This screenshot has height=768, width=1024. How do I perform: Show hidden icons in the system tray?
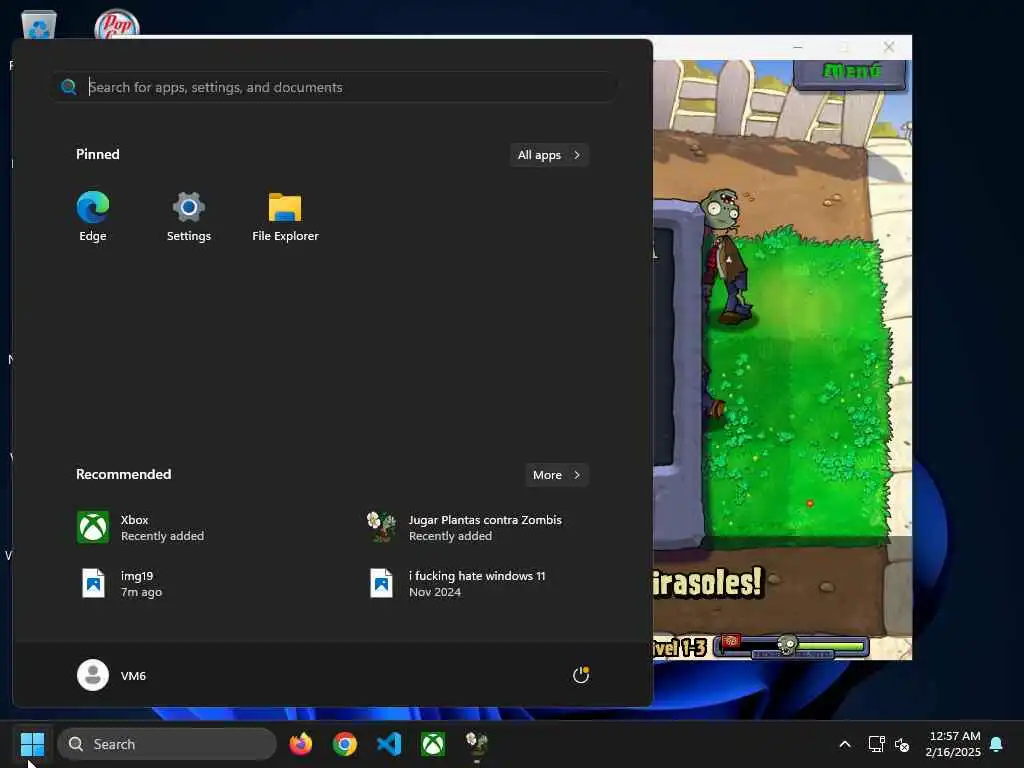tap(844, 744)
